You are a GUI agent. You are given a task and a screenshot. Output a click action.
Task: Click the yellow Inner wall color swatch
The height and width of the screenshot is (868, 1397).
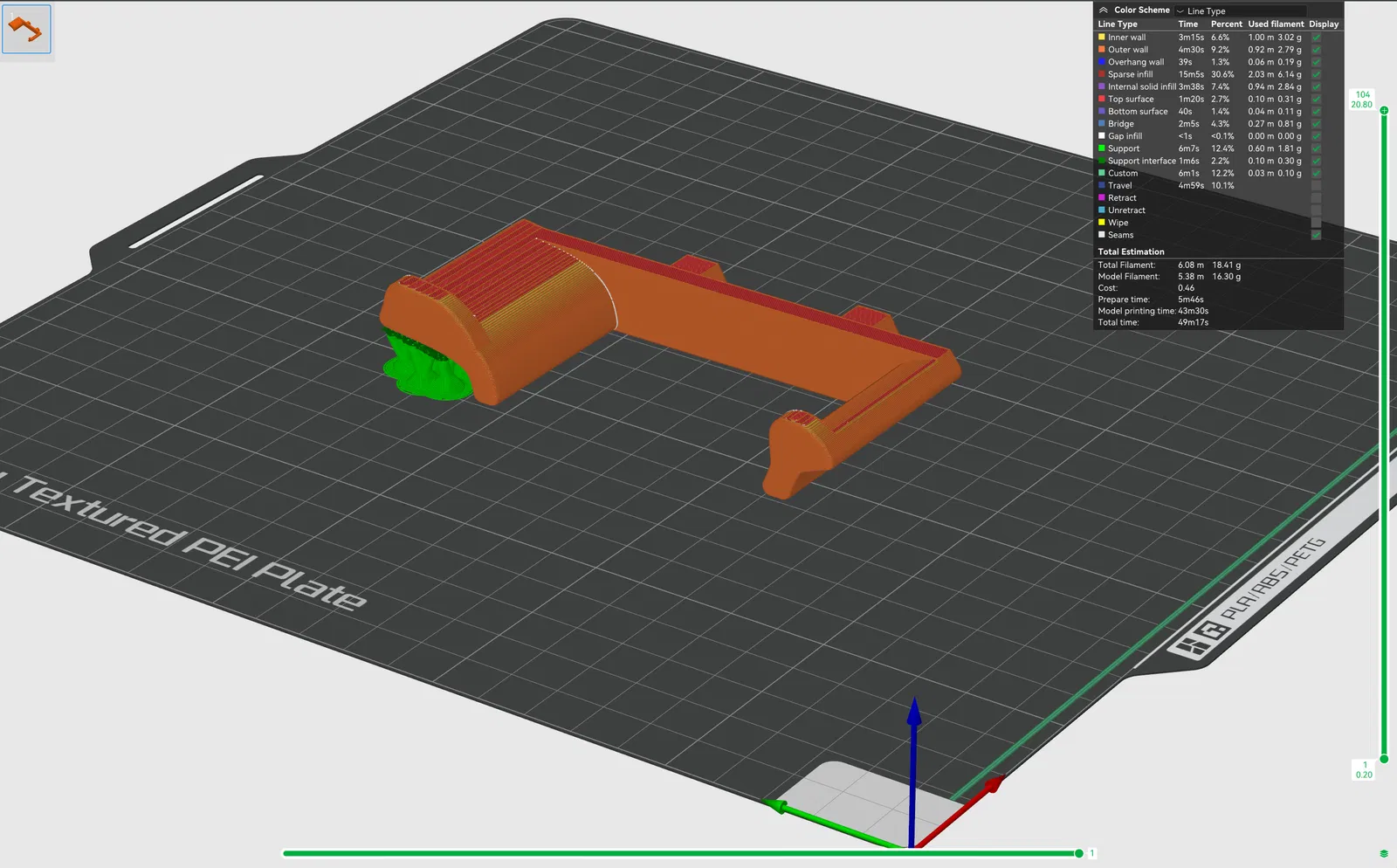1102,37
